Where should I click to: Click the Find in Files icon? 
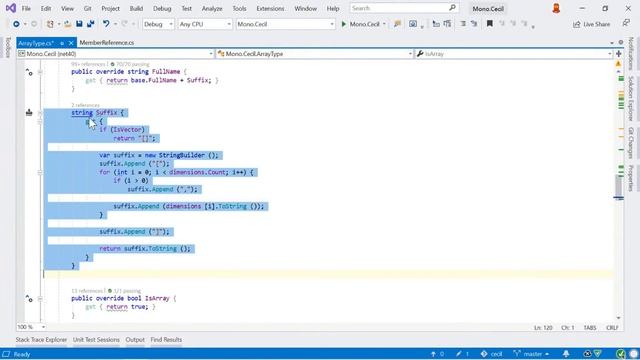pyautogui.click(x=397, y=24)
